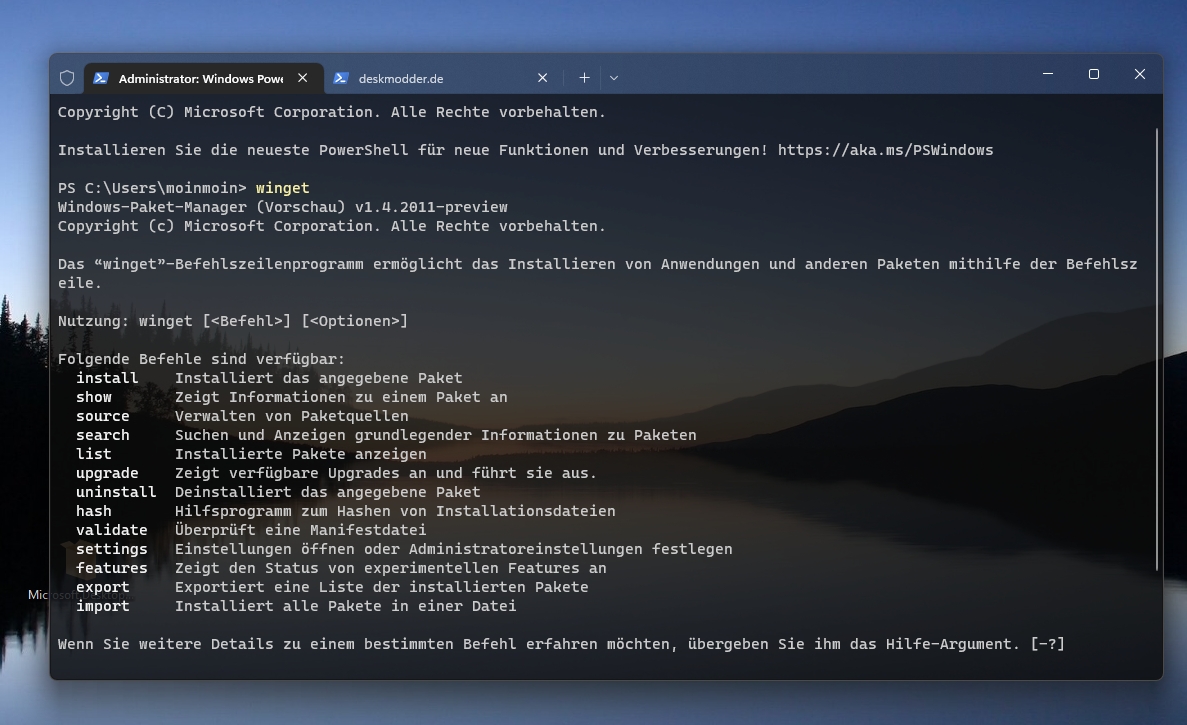1187x725 pixels.
Task: Click the PowerShell icon on the deskmodder.de tab
Action: click(341, 78)
